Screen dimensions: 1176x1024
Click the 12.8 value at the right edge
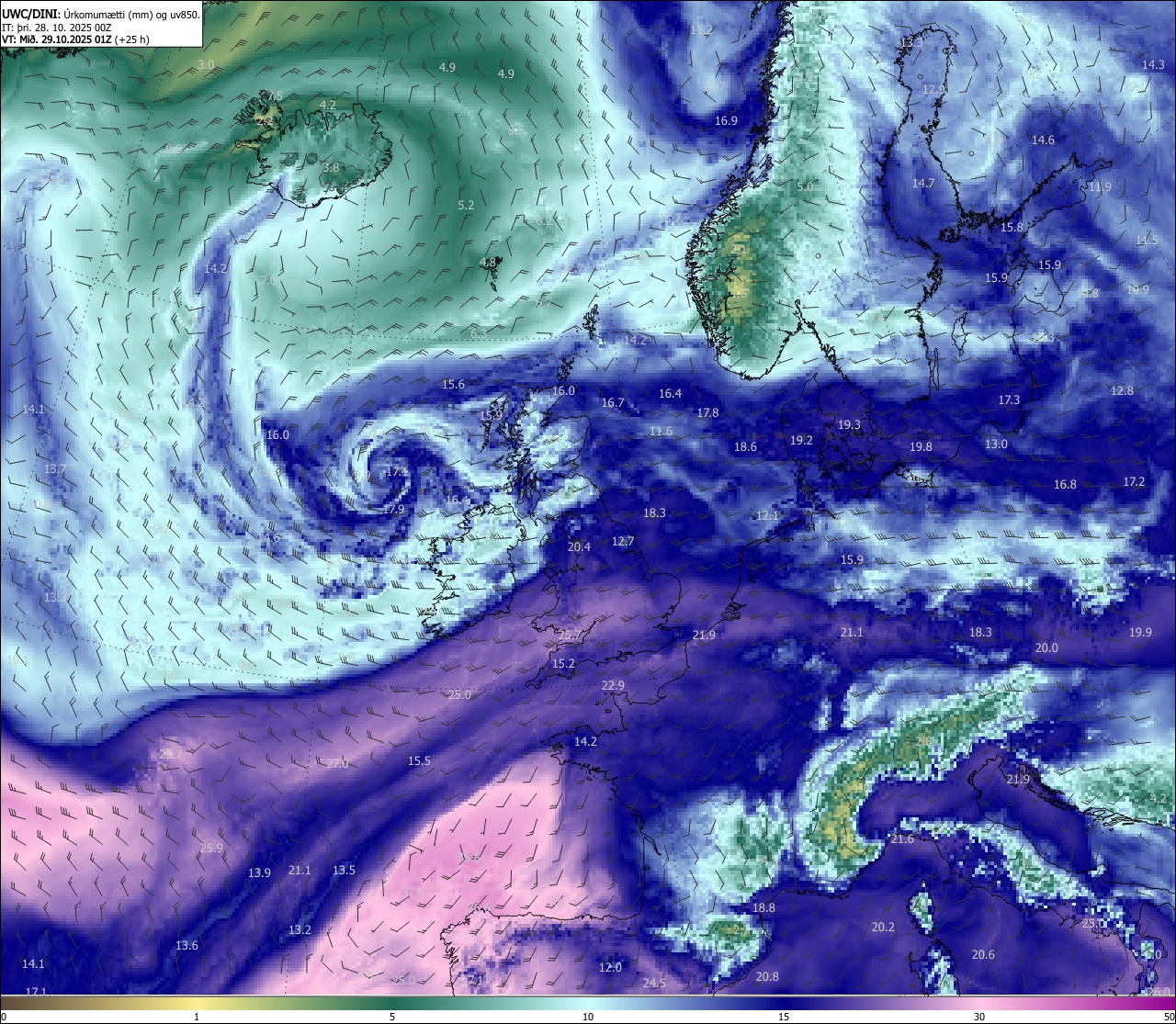(1122, 390)
